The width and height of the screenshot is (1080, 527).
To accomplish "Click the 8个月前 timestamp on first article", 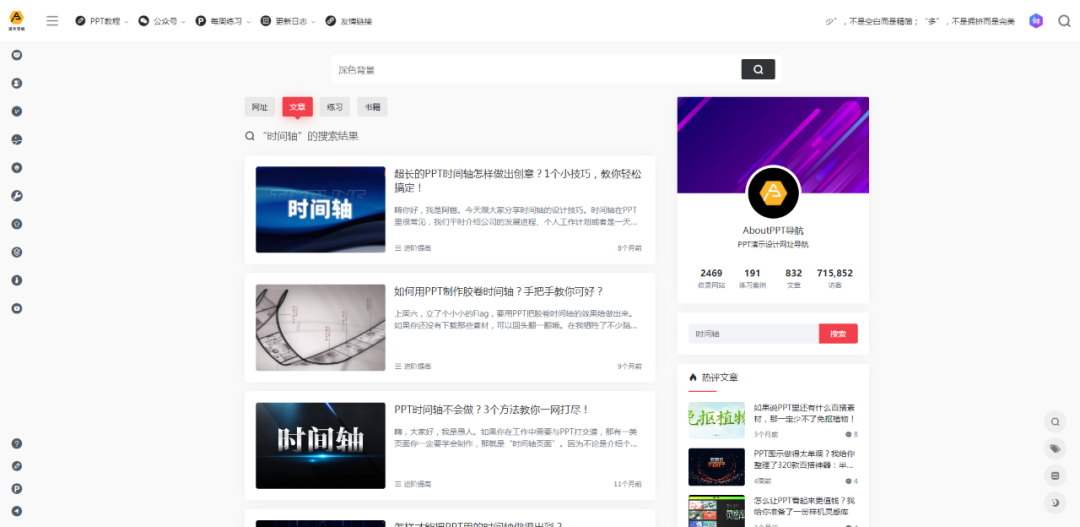I will pos(630,248).
